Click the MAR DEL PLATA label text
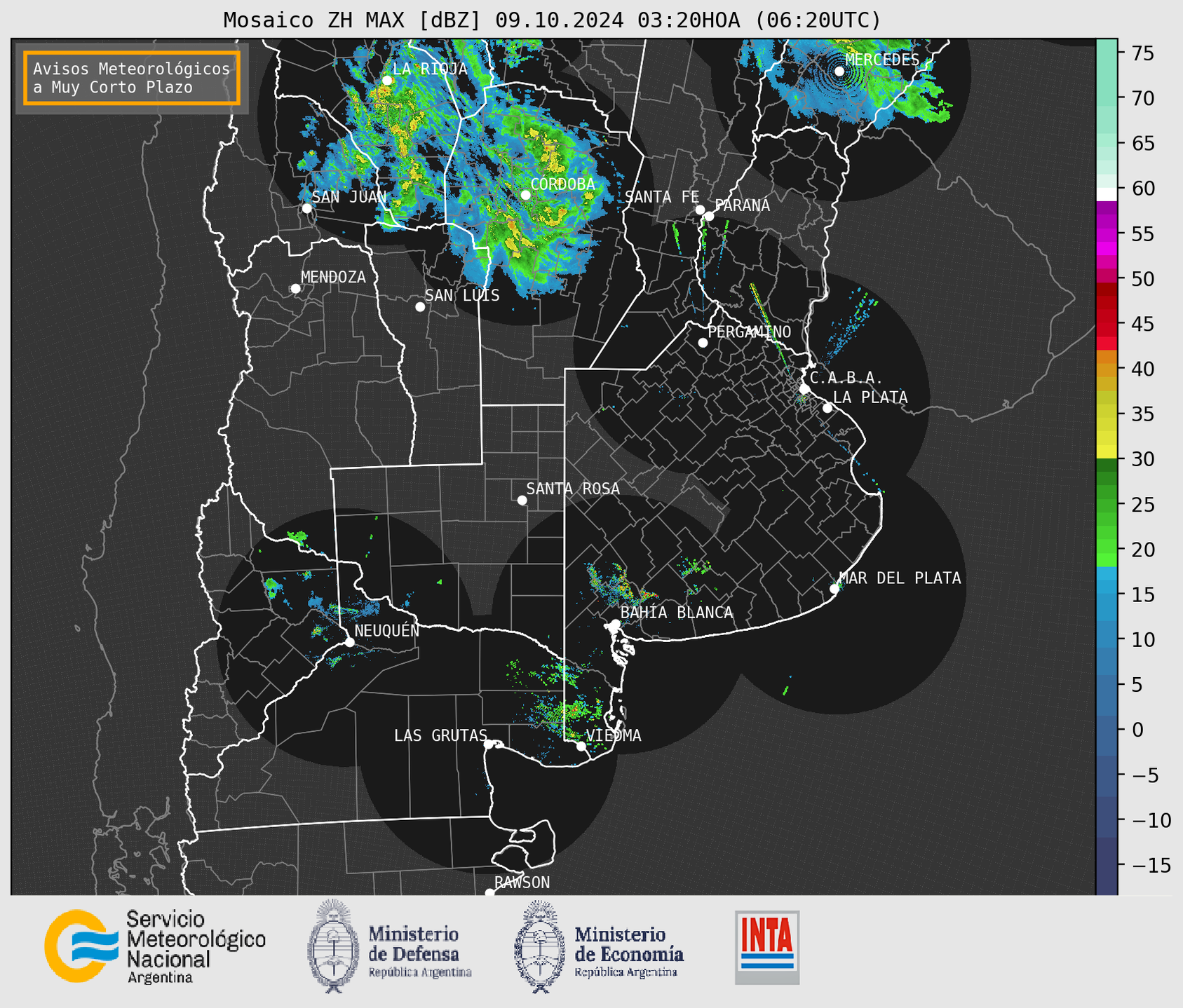 coord(900,578)
